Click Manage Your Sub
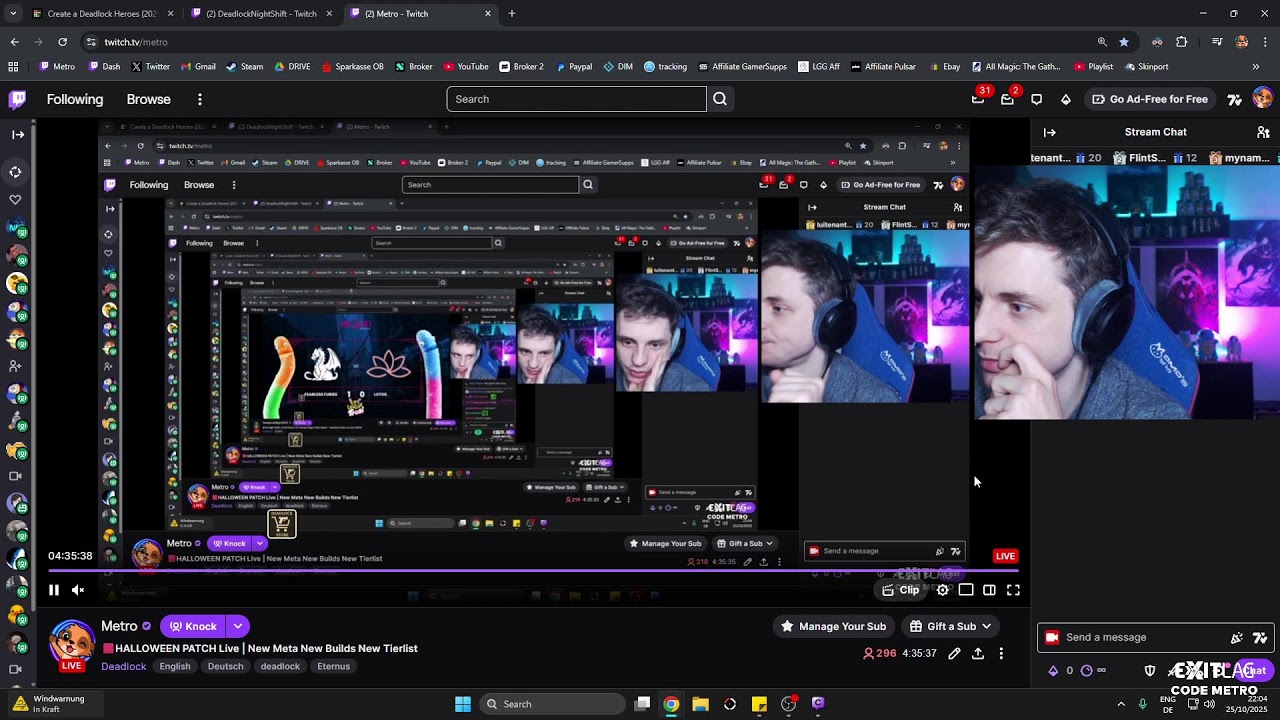1280x720 pixels. point(833,626)
